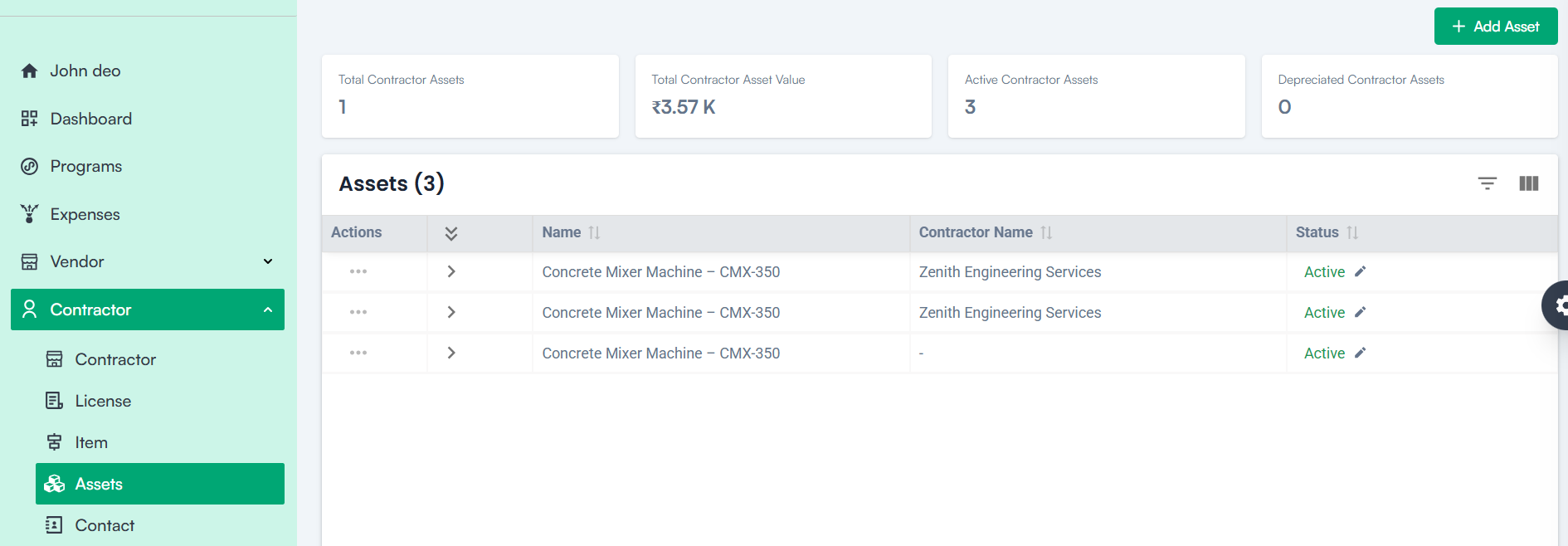Expand all rows with the double chevron
1568x546 pixels.
[451, 233]
